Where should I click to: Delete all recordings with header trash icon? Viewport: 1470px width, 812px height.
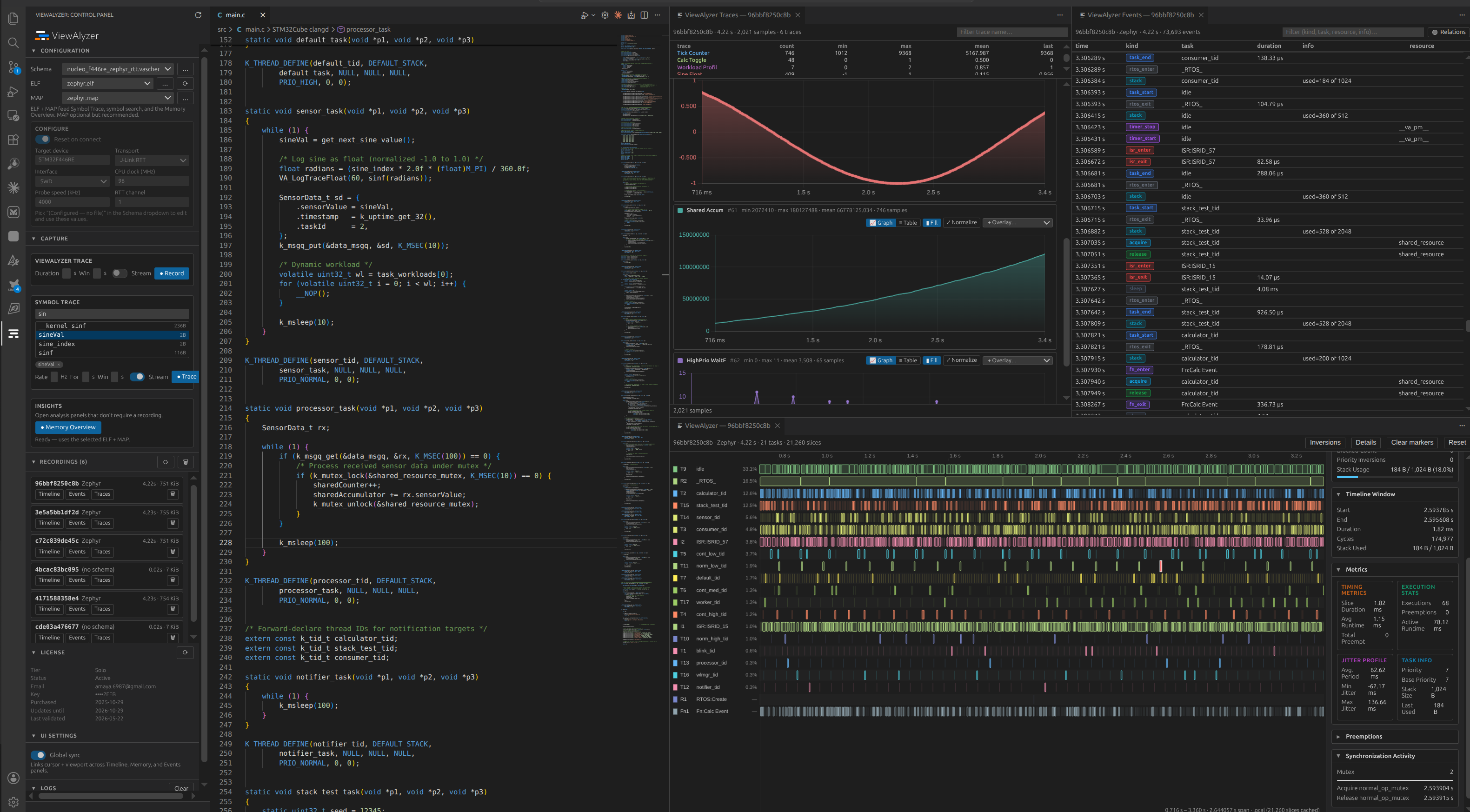(x=186, y=462)
